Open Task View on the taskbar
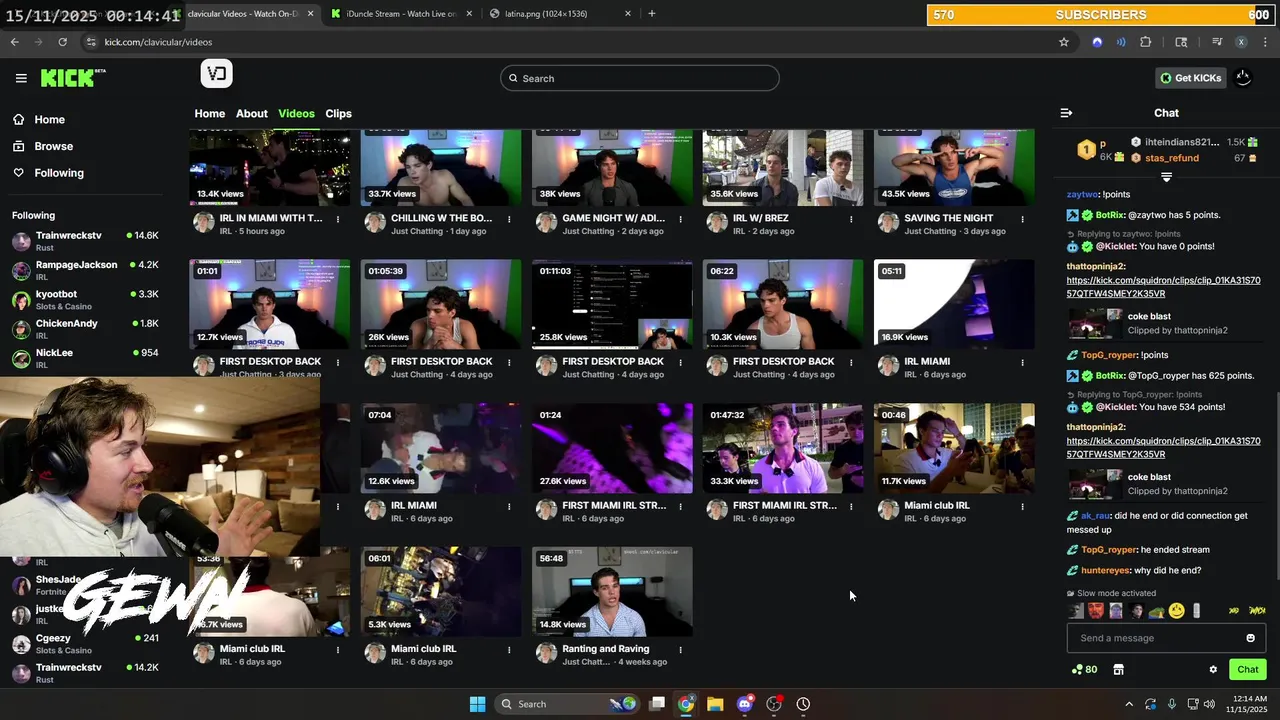This screenshot has width=1280, height=720. coord(657,704)
